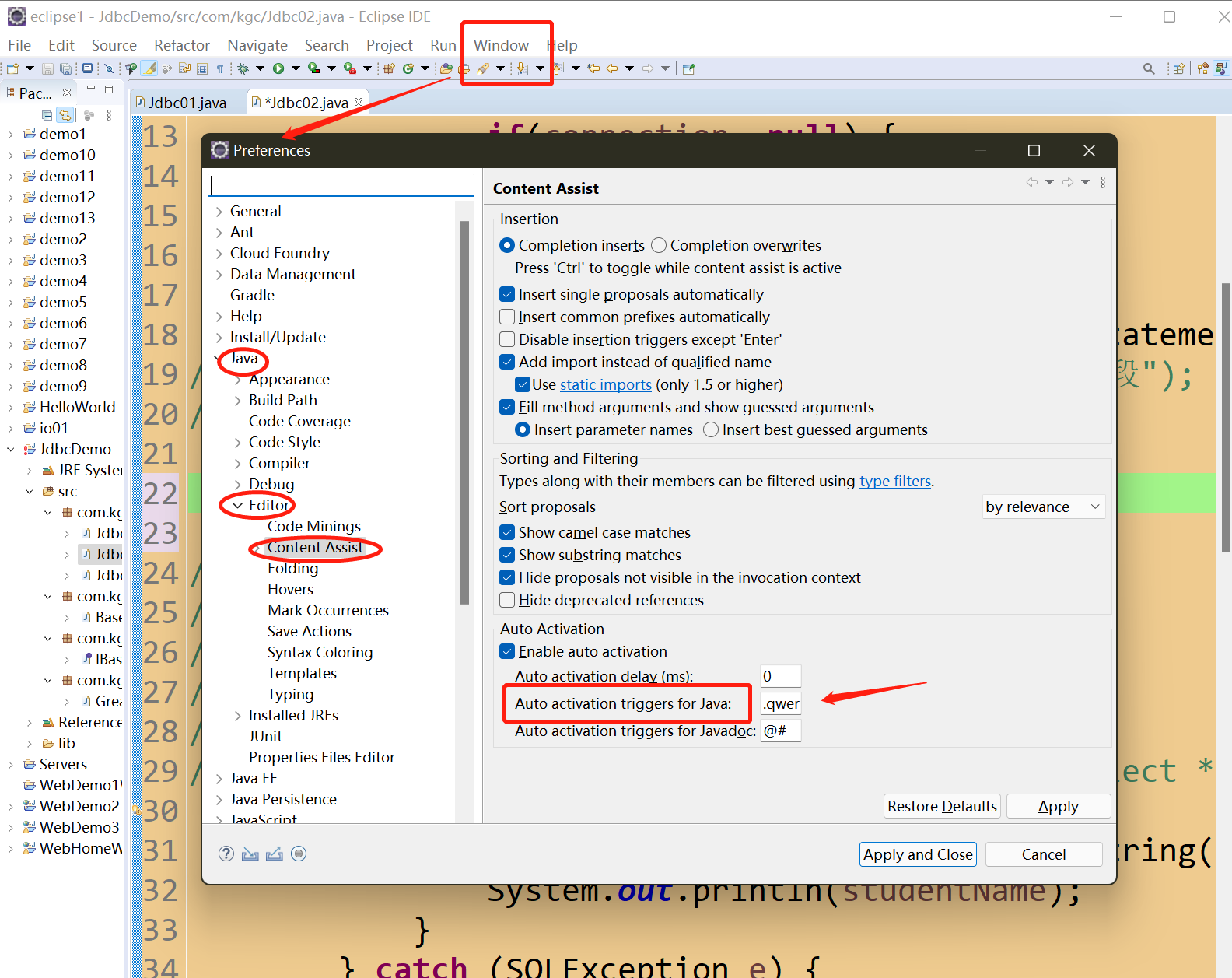
Task: Open the Source menu
Action: tap(114, 45)
